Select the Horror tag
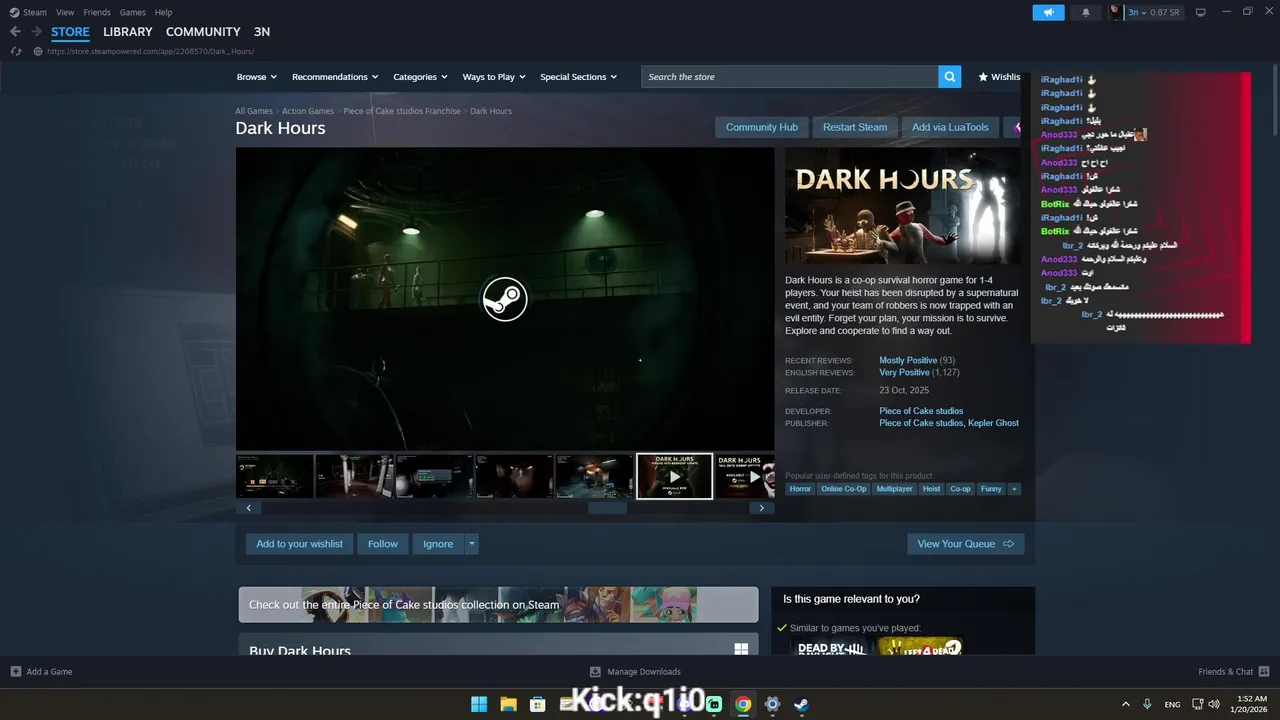 click(800, 489)
